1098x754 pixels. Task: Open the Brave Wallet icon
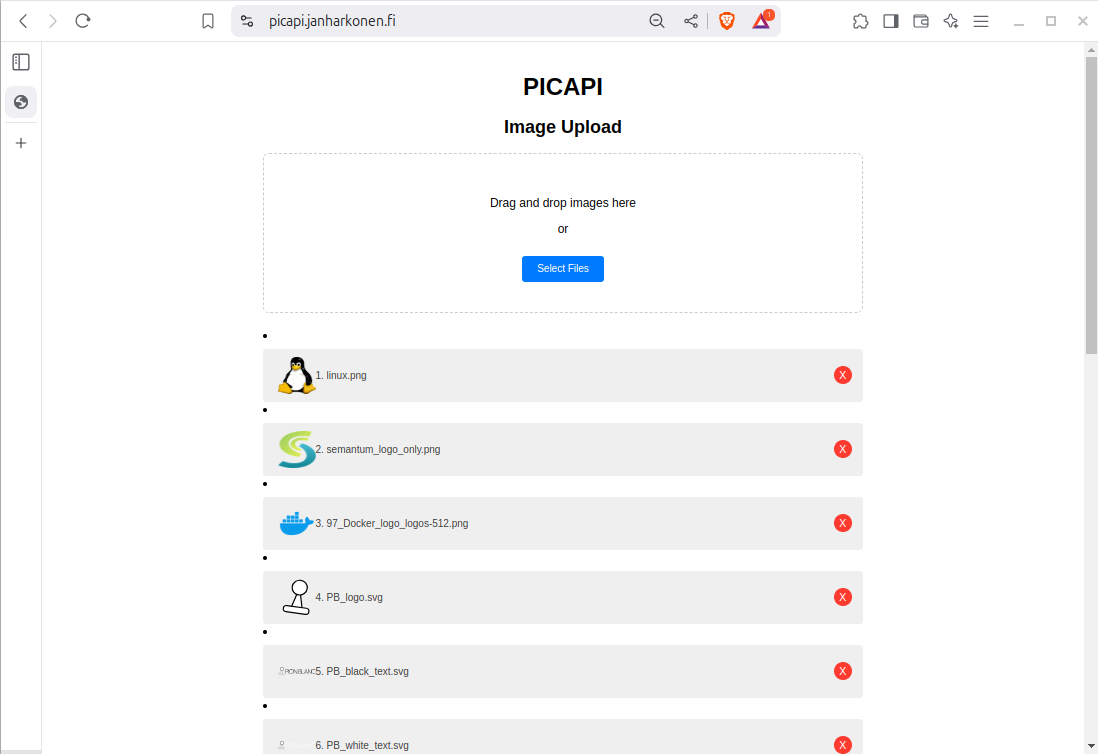921,21
